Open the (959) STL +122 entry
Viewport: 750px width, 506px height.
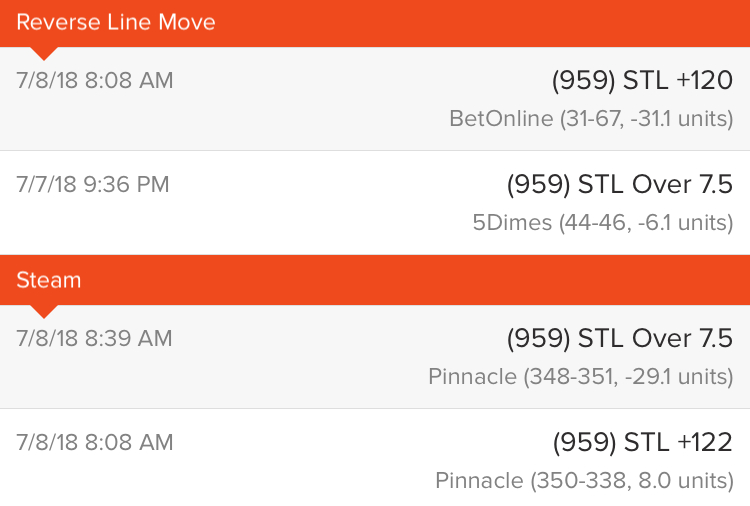642,442
